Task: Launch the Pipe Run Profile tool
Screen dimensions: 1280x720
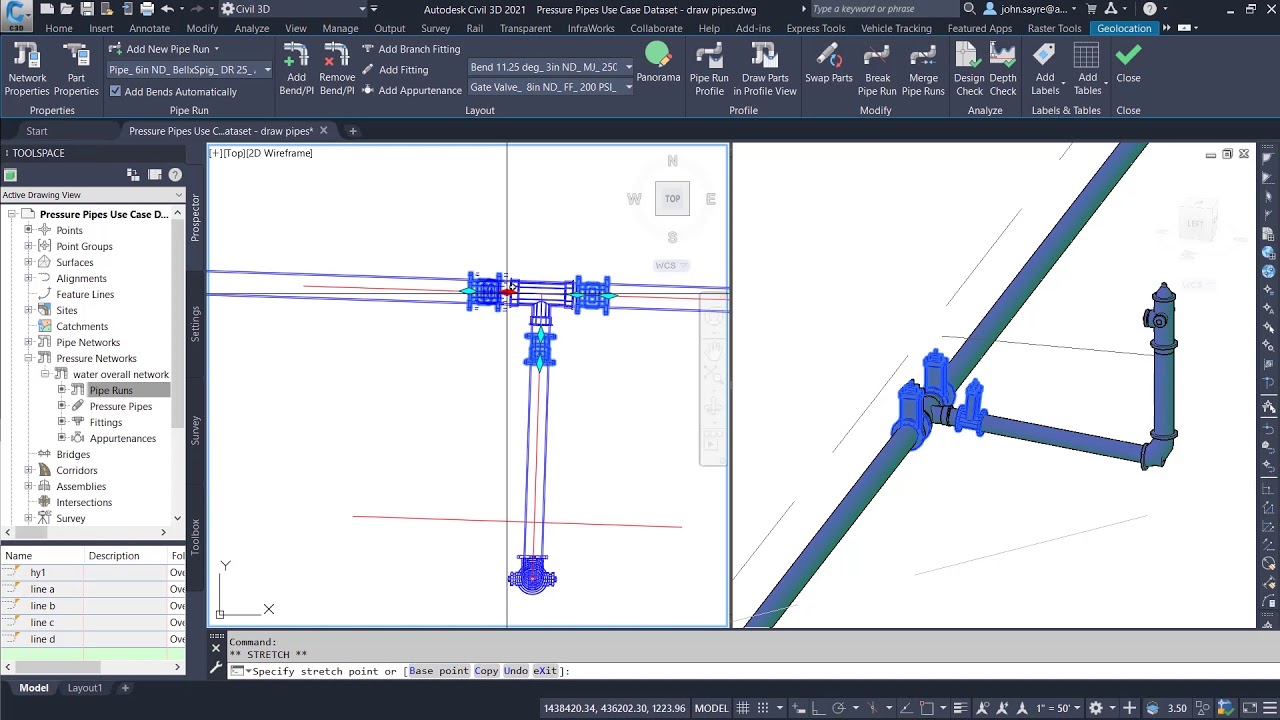Action: click(709, 69)
